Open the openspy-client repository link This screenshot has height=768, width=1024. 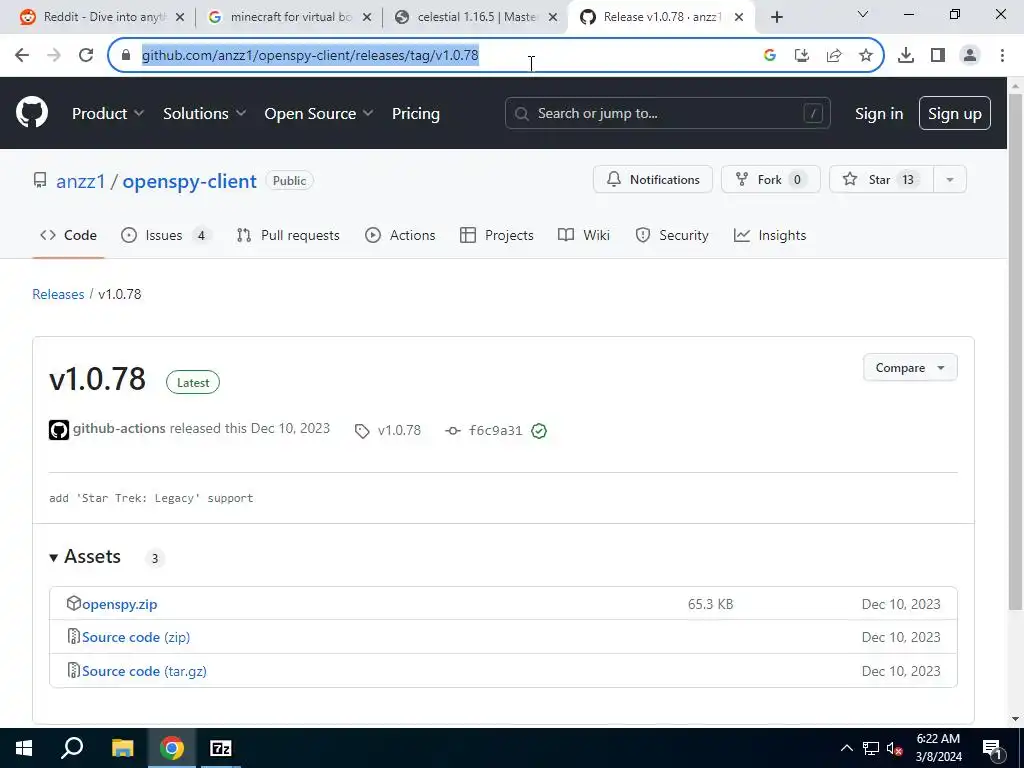click(x=189, y=181)
